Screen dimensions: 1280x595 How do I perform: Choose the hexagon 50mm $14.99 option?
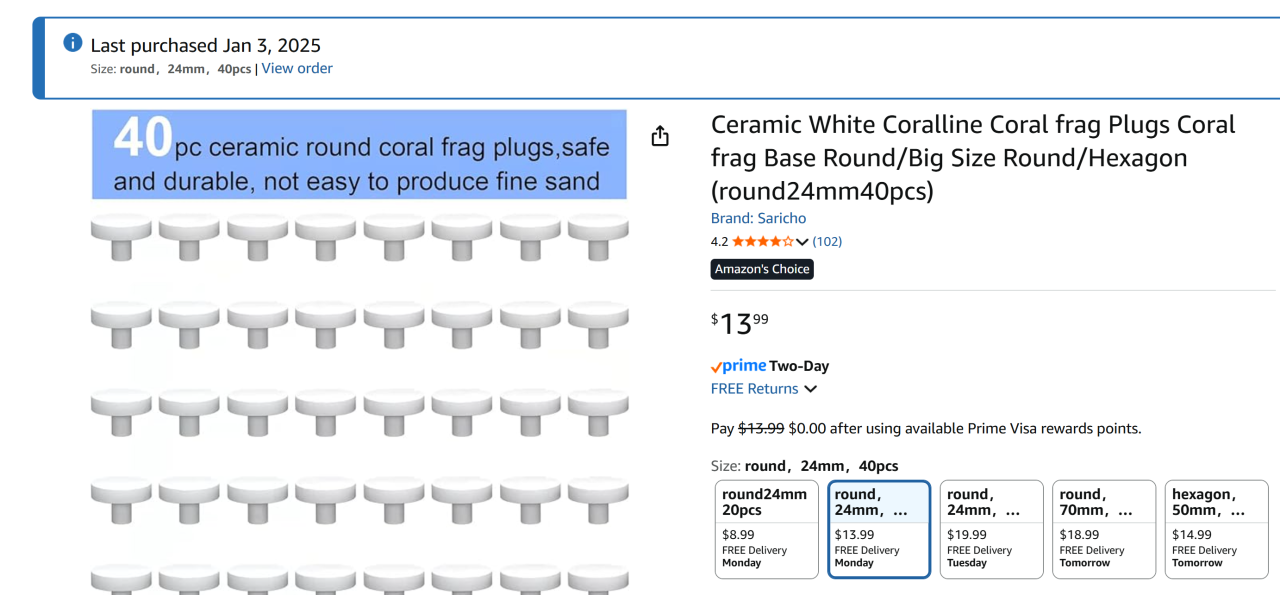(1217, 529)
